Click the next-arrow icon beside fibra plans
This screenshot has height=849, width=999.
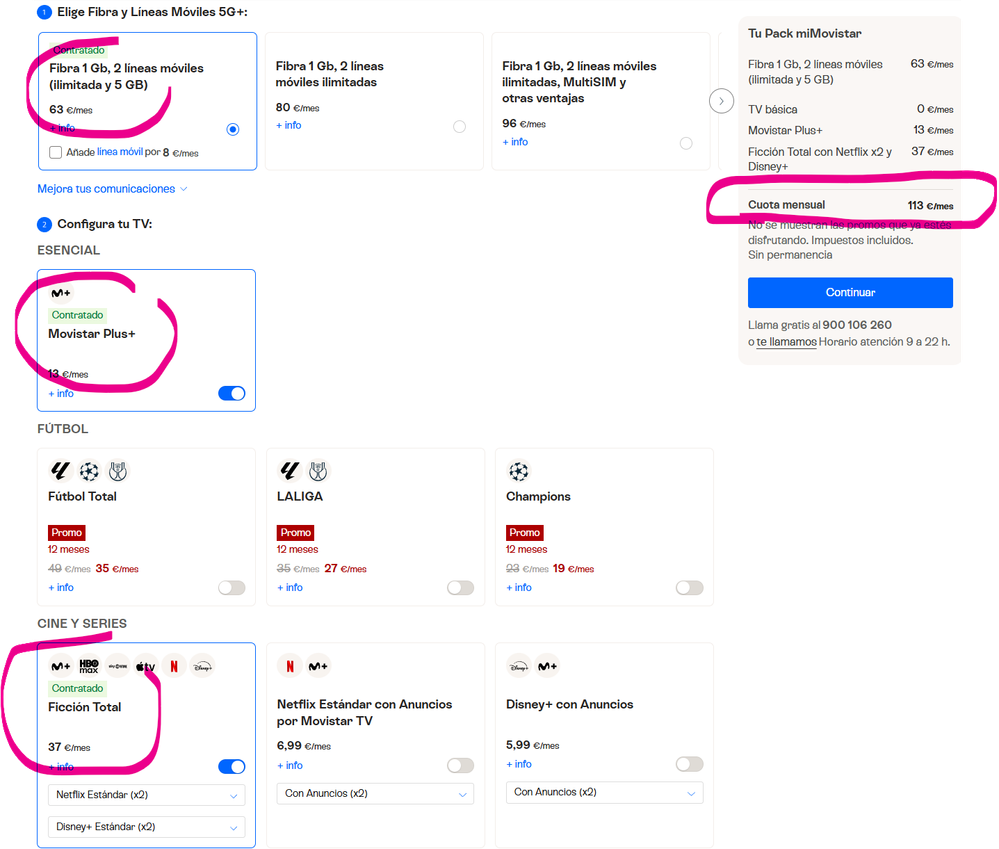point(721,100)
